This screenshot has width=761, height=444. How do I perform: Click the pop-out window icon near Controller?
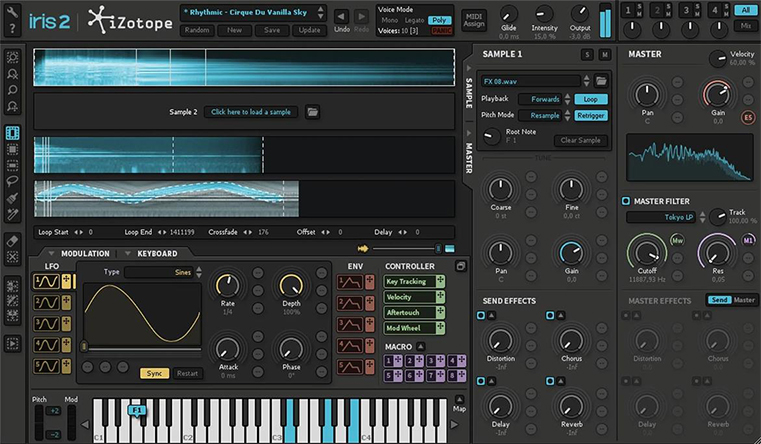461,266
